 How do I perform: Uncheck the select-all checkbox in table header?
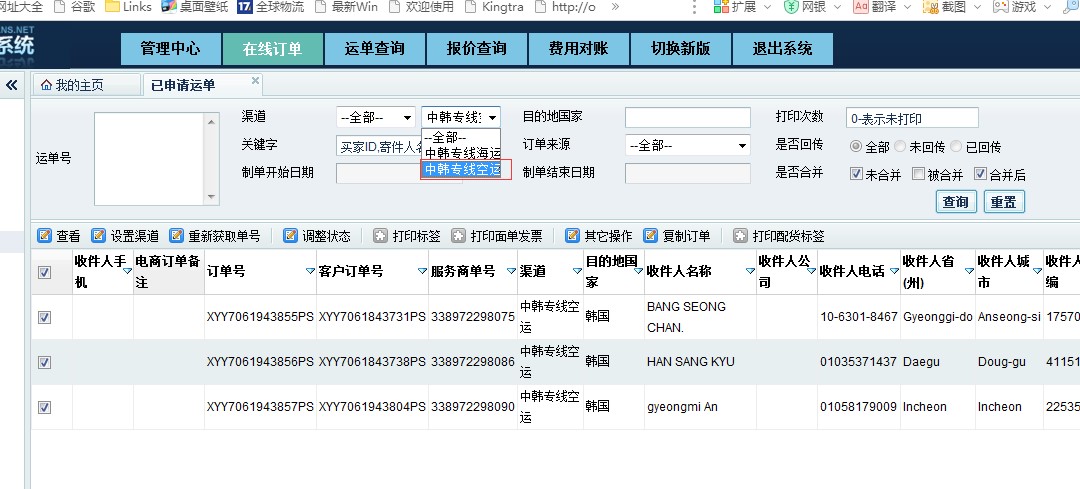tap(44, 272)
